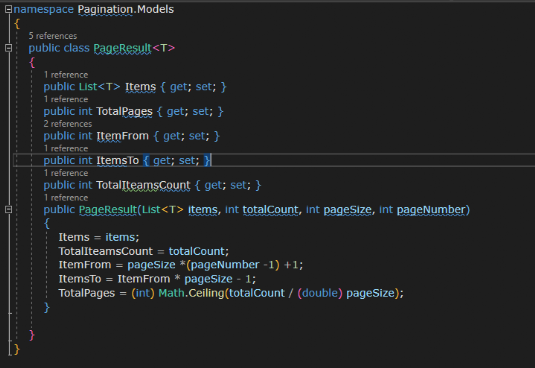Click '1 reference' above PageResult constructor
The height and width of the screenshot is (368, 535).
[x=66, y=198]
